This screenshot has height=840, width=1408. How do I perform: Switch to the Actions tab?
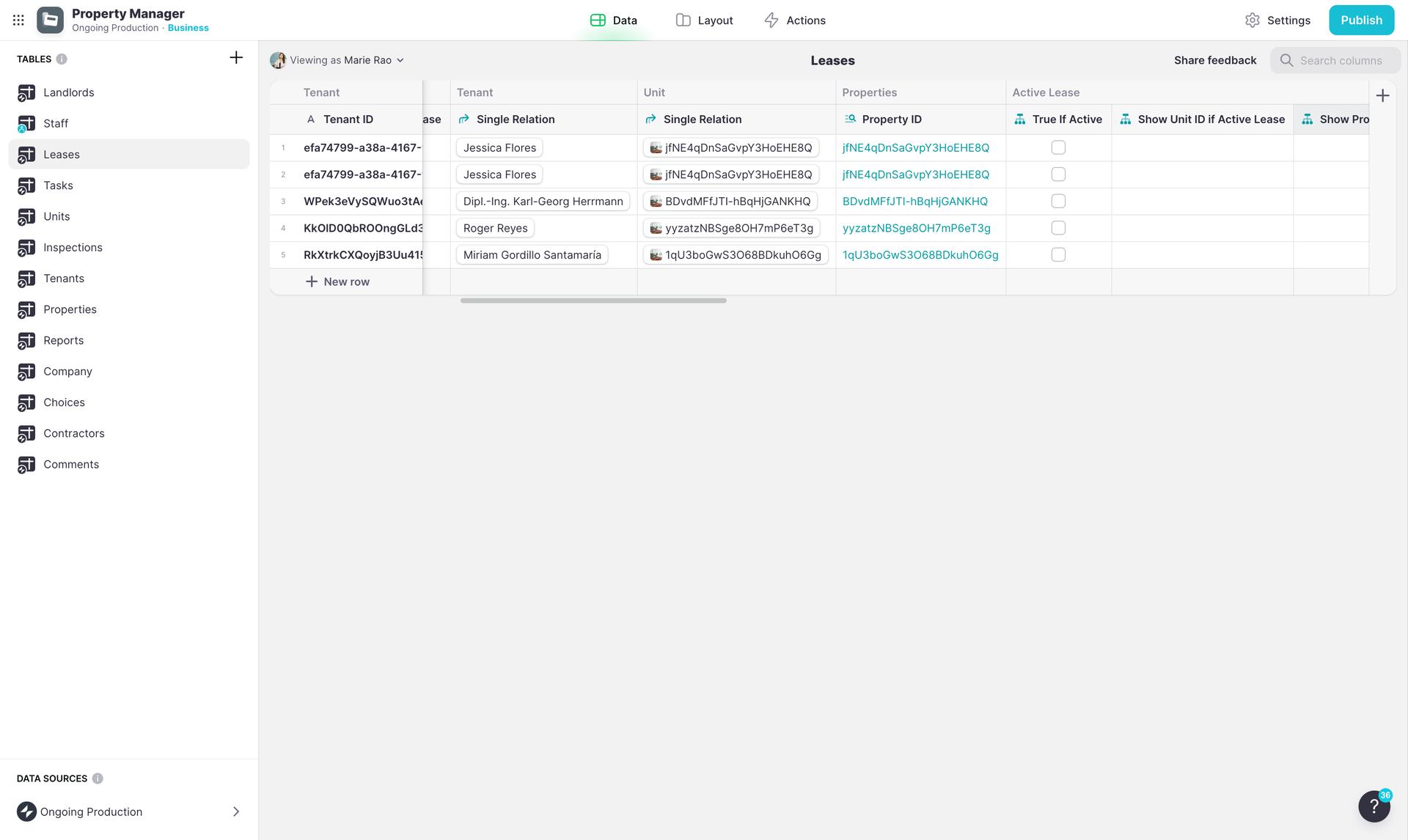(795, 21)
